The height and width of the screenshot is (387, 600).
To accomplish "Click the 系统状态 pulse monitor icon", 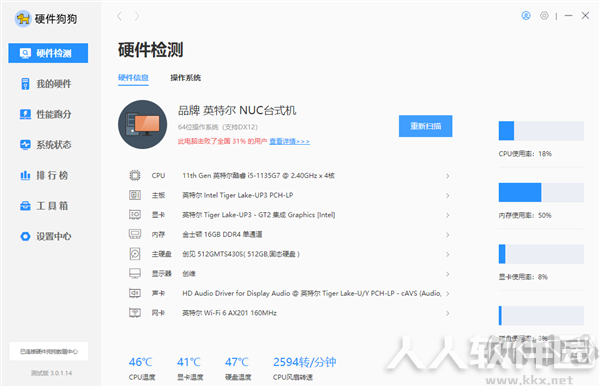I will [x=25, y=145].
